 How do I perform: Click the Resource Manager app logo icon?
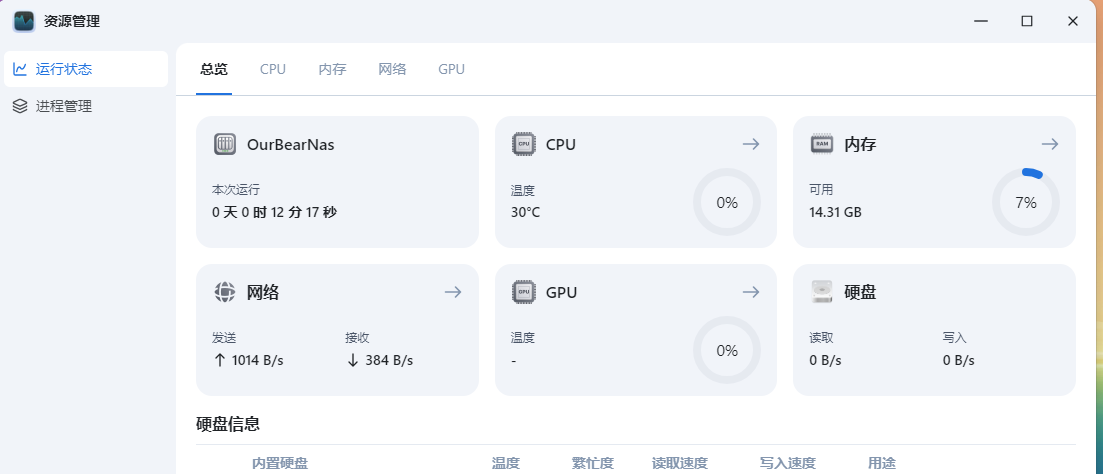click(x=24, y=21)
